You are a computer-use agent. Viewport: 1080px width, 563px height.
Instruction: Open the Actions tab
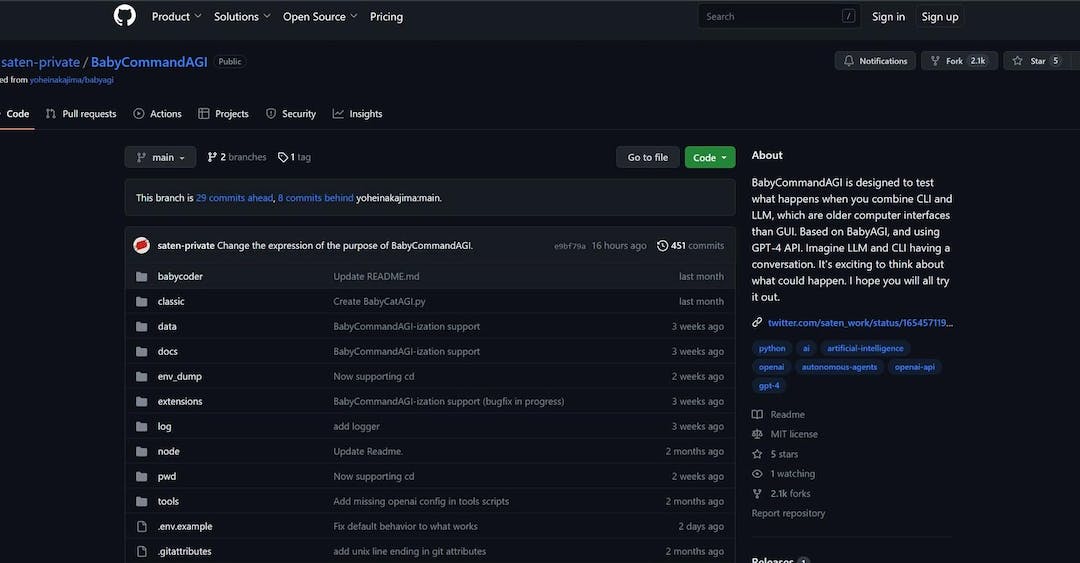tap(158, 114)
